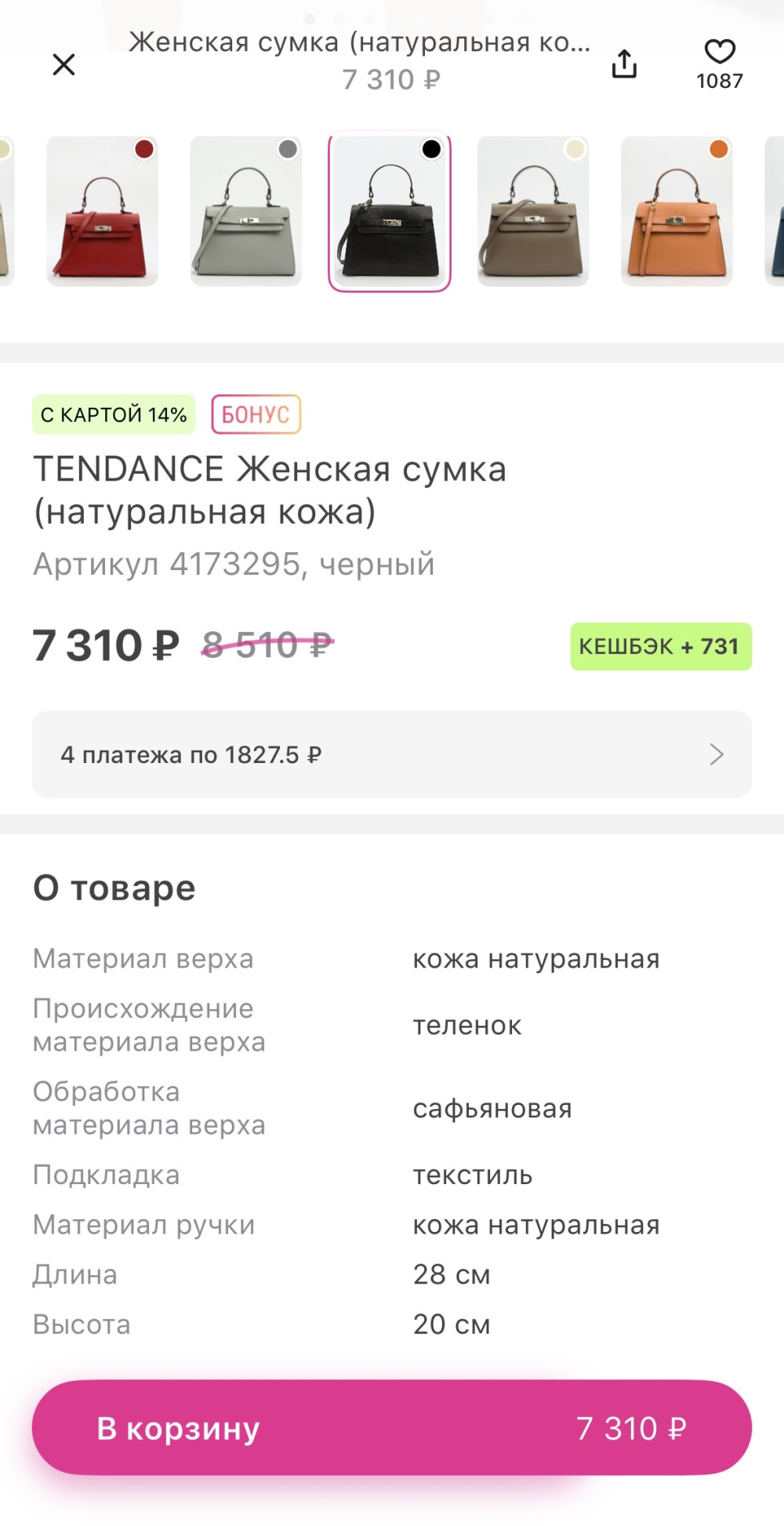Select the orange bag color variant

coord(676,216)
